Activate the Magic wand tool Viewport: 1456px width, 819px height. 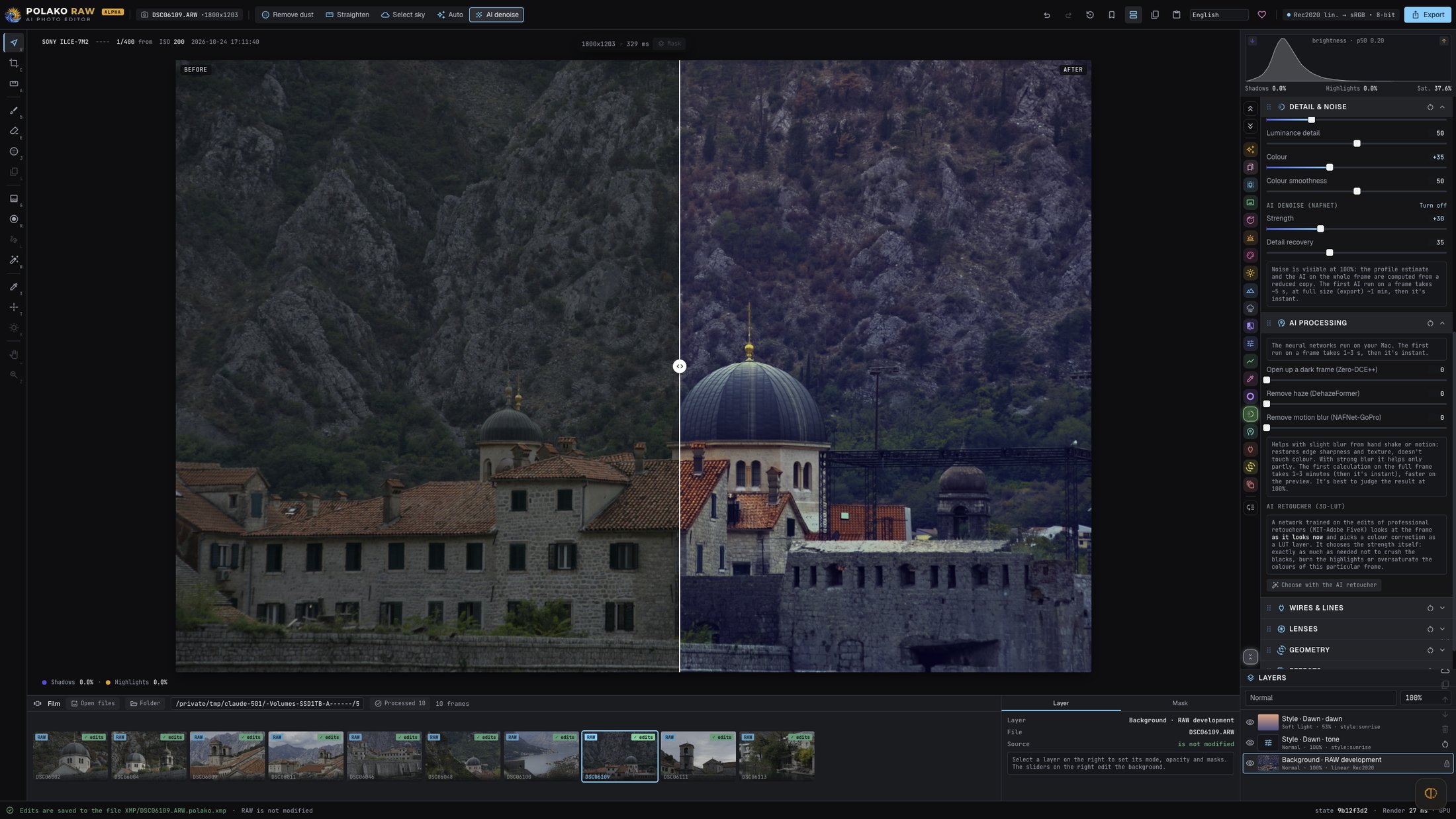(x=13, y=260)
